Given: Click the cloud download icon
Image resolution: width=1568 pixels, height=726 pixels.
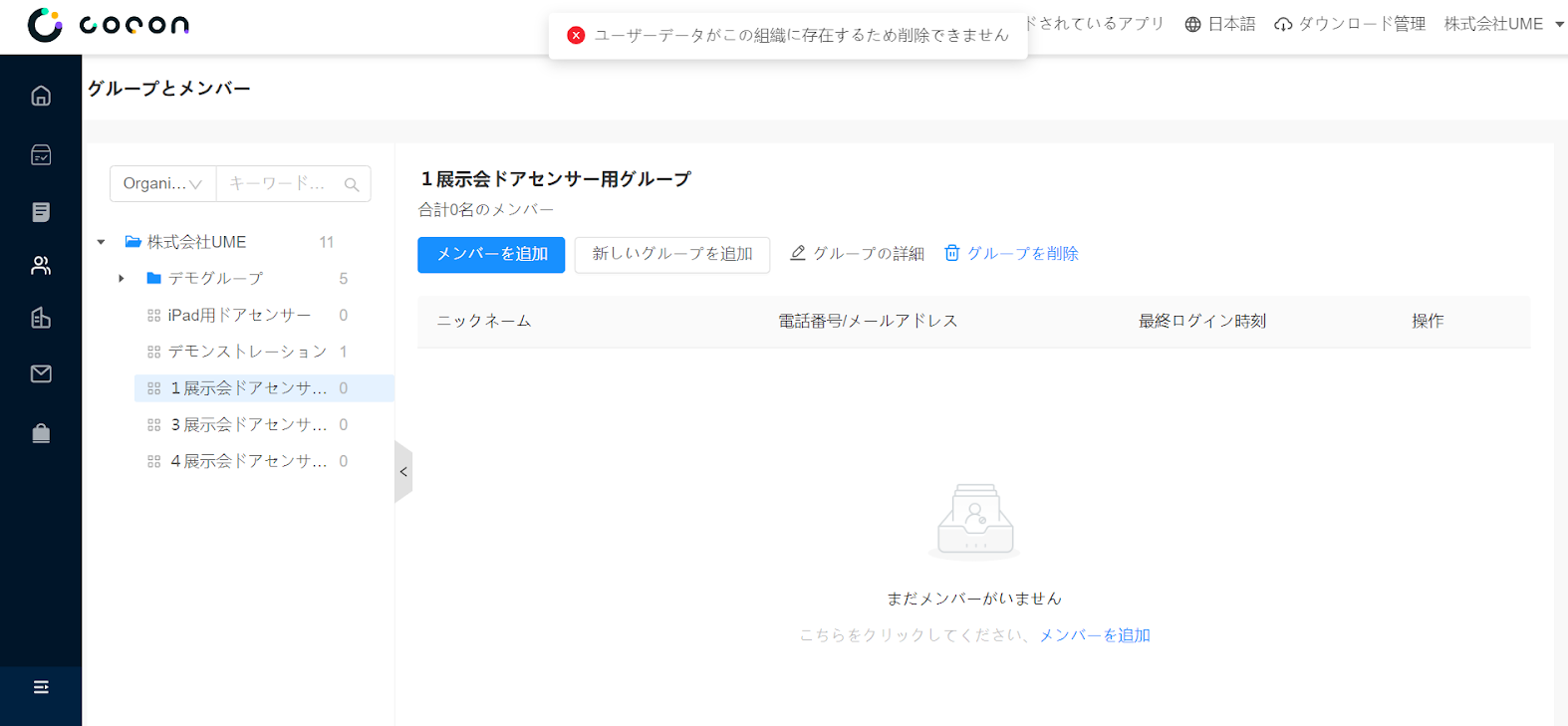Looking at the screenshot, I should pyautogui.click(x=1283, y=24).
